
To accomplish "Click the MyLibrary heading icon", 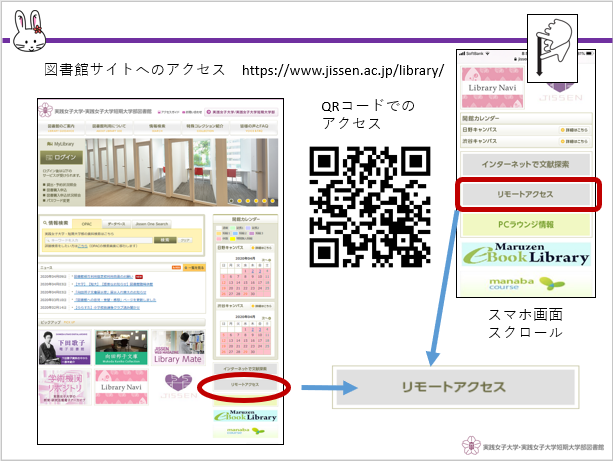I will tap(49, 144).
